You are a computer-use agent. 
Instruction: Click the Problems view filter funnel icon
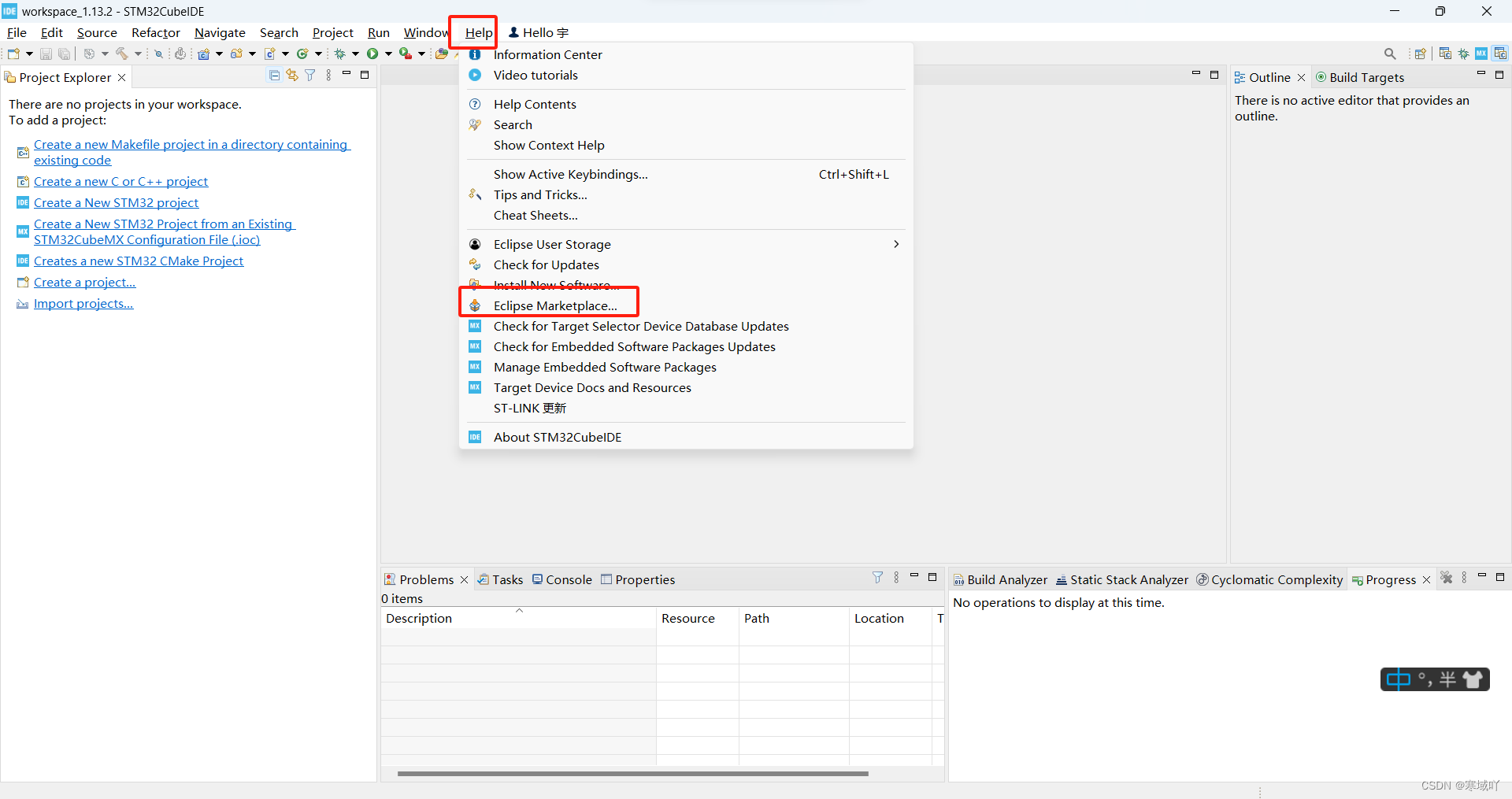coord(877,578)
